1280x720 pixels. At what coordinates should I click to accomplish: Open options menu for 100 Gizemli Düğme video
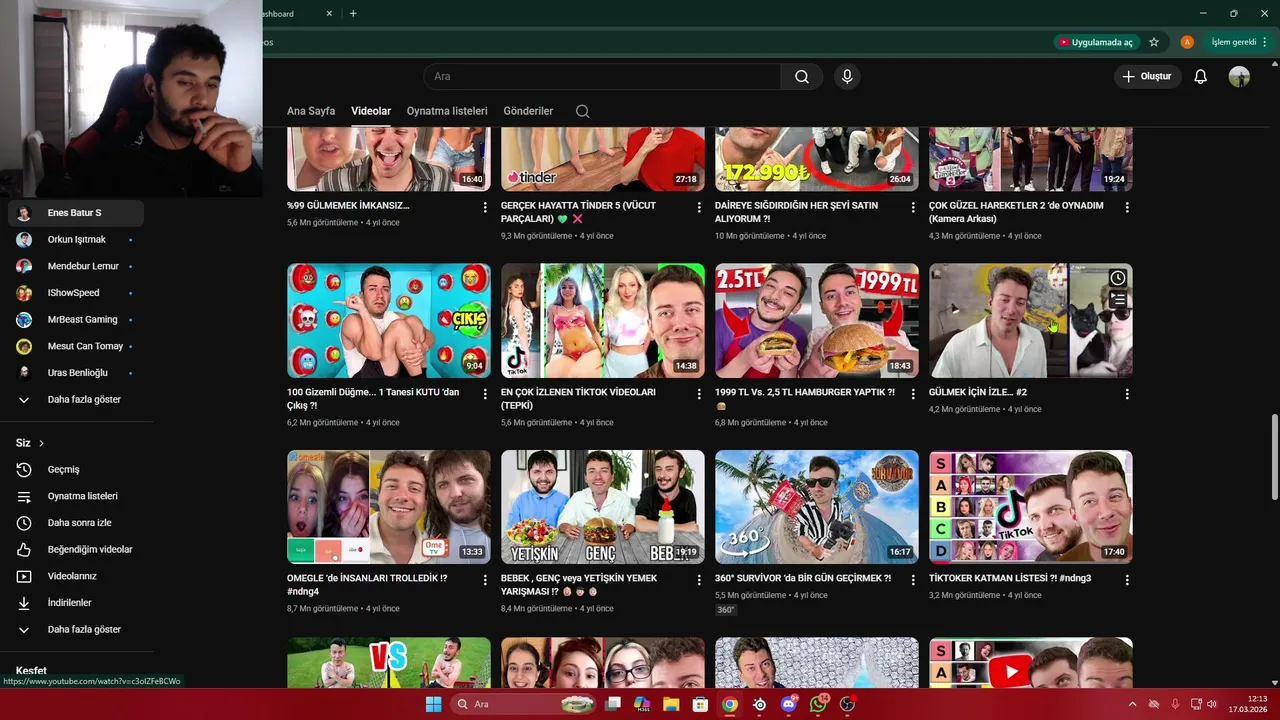coord(485,394)
